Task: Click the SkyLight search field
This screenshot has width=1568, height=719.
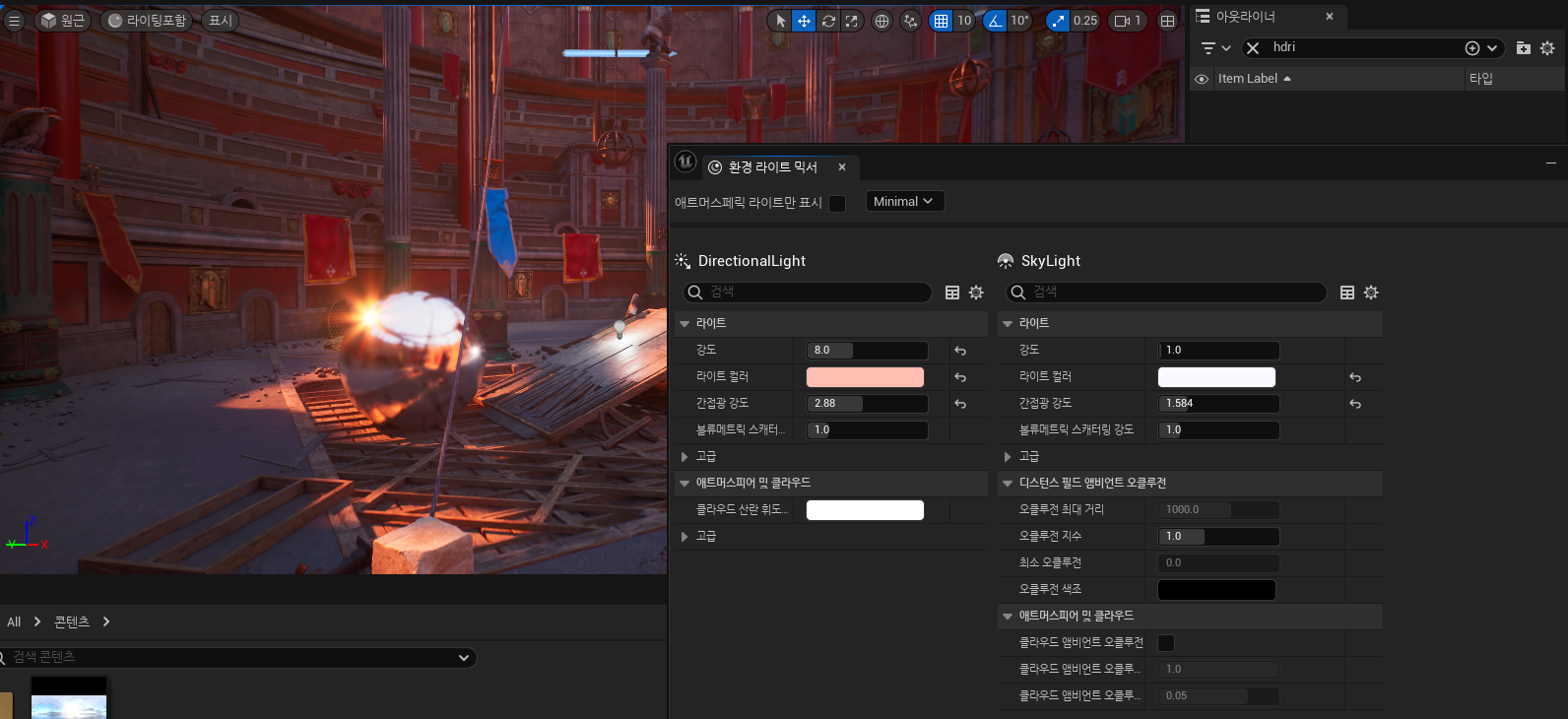Action: click(1166, 293)
